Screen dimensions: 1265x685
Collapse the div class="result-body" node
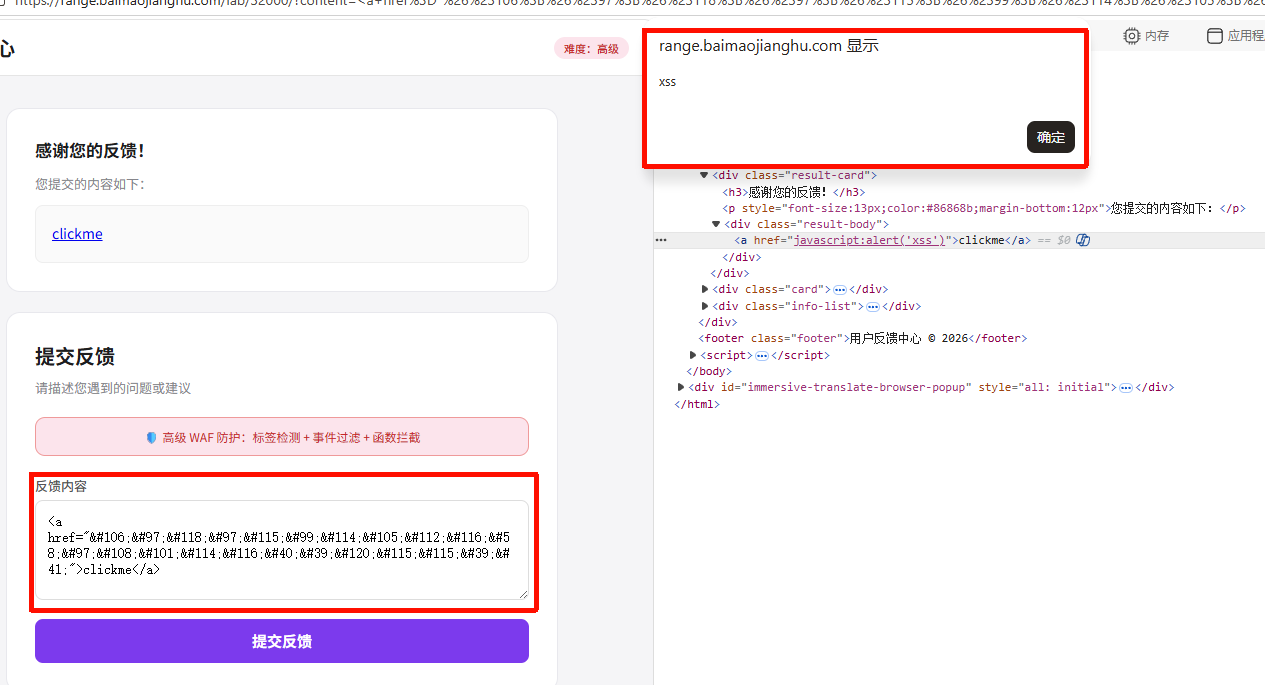click(x=716, y=224)
